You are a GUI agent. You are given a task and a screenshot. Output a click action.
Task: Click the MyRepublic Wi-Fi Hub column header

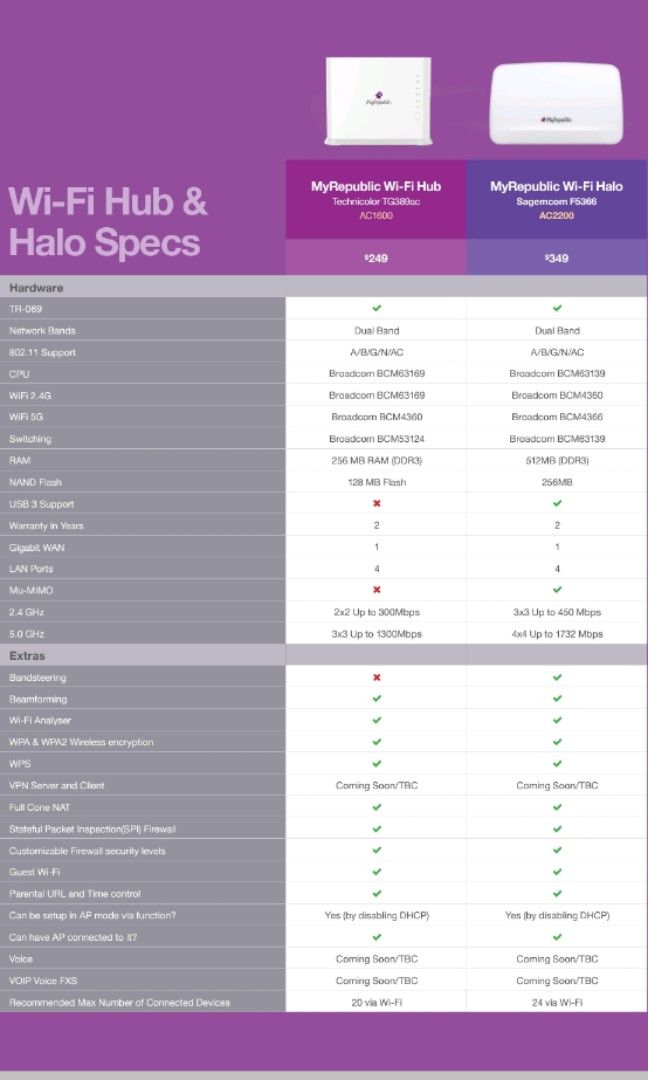376,198
